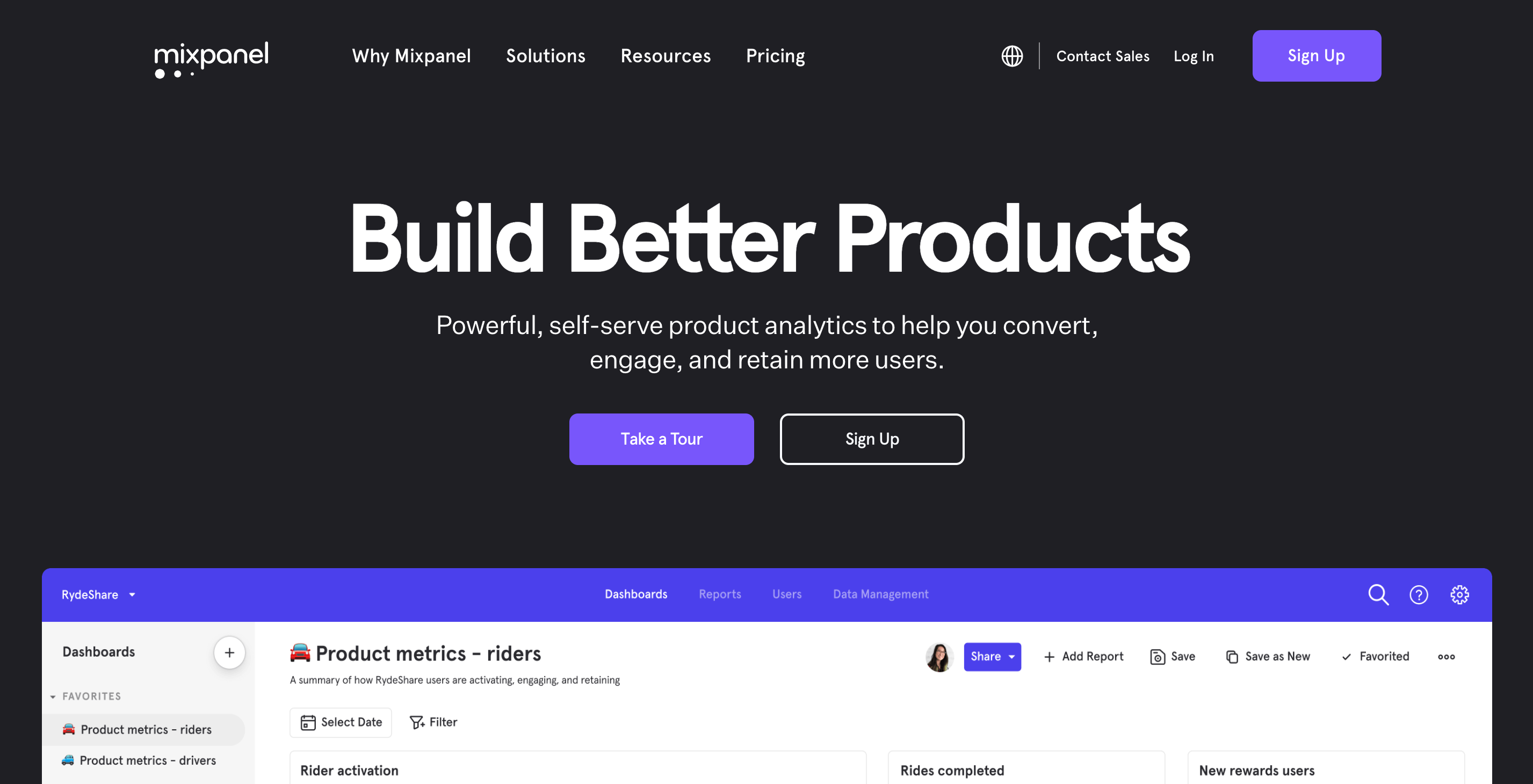The height and width of the screenshot is (784, 1533).
Task: Click the Sign Up button
Action: click(x=1315, y=55)
